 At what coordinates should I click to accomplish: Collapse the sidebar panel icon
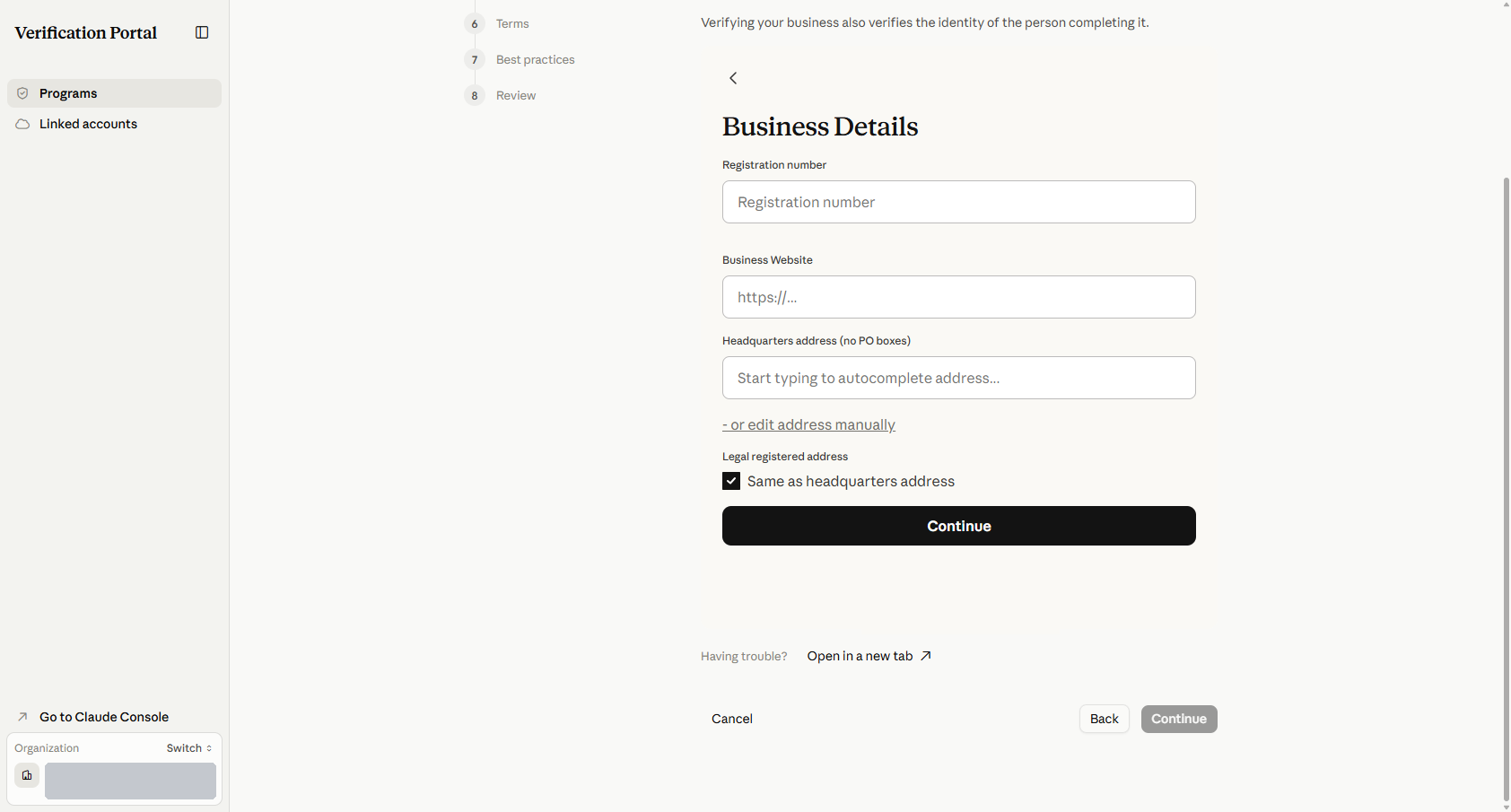[x=202, y=32]
